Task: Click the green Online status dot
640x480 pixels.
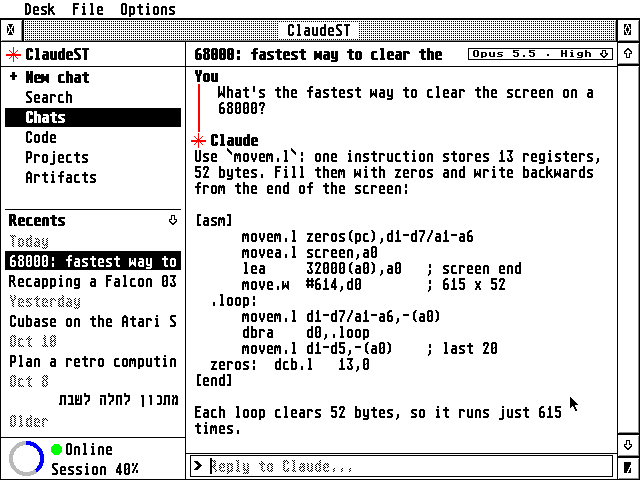Action: pyautogui.click(x=56, y=450)
